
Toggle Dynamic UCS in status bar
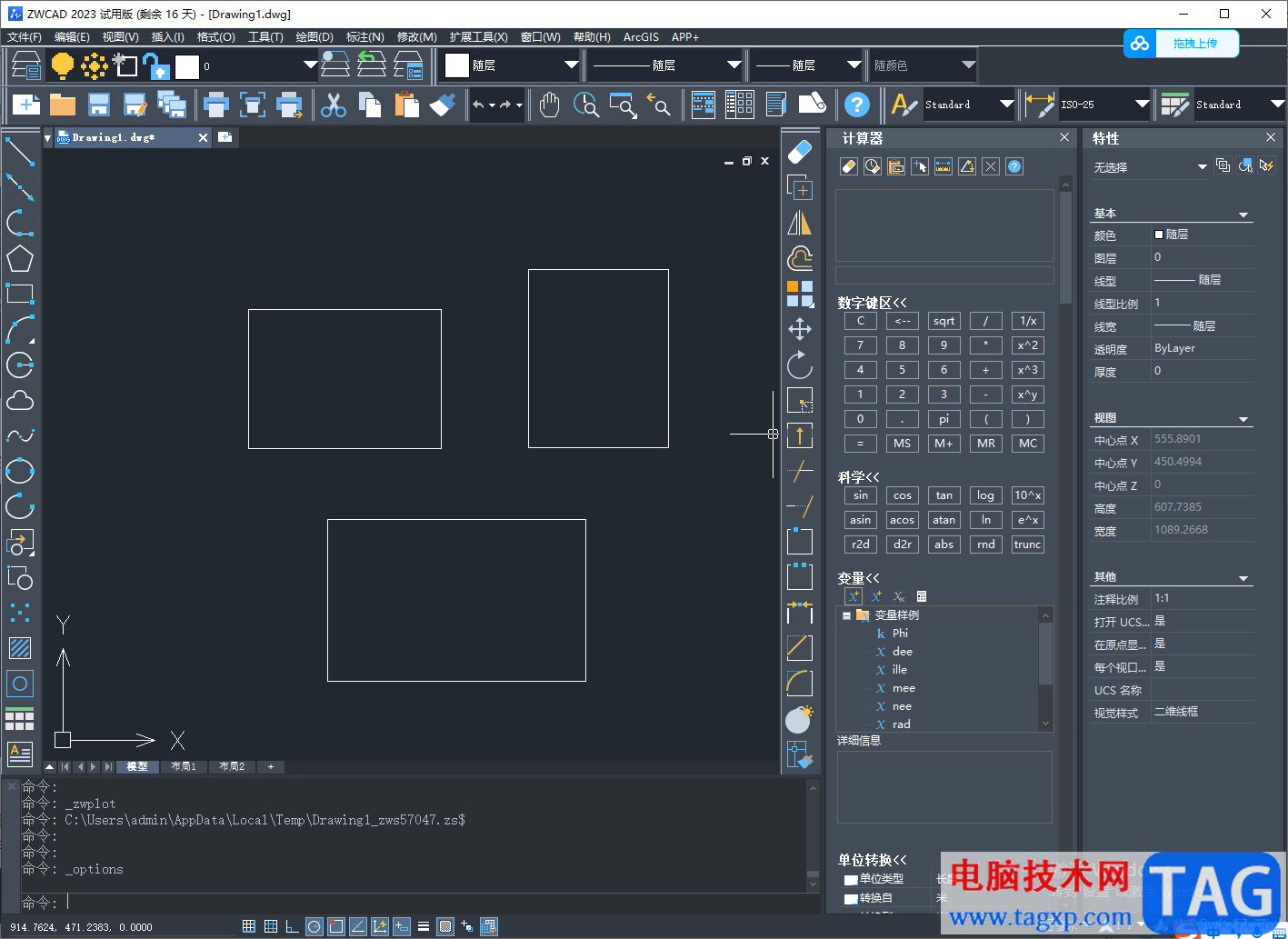click(380, 926)
